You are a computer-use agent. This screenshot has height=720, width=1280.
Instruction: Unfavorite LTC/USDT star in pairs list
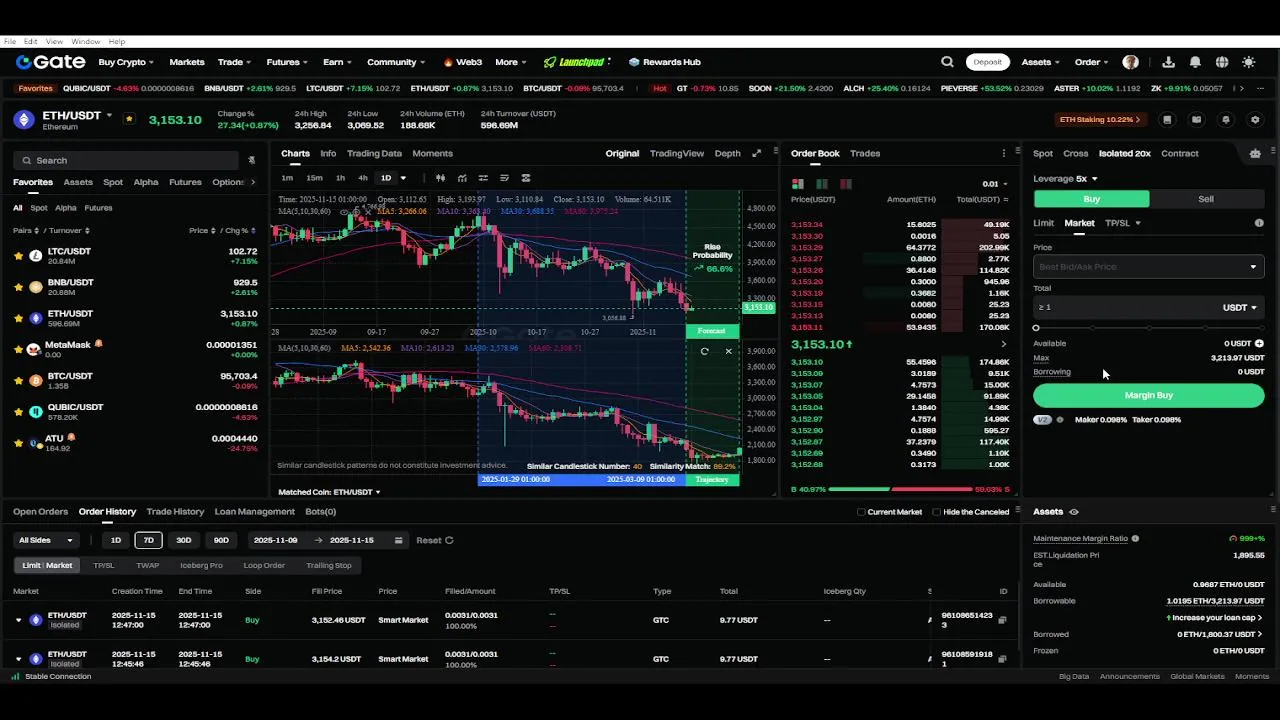pos(18,256)
